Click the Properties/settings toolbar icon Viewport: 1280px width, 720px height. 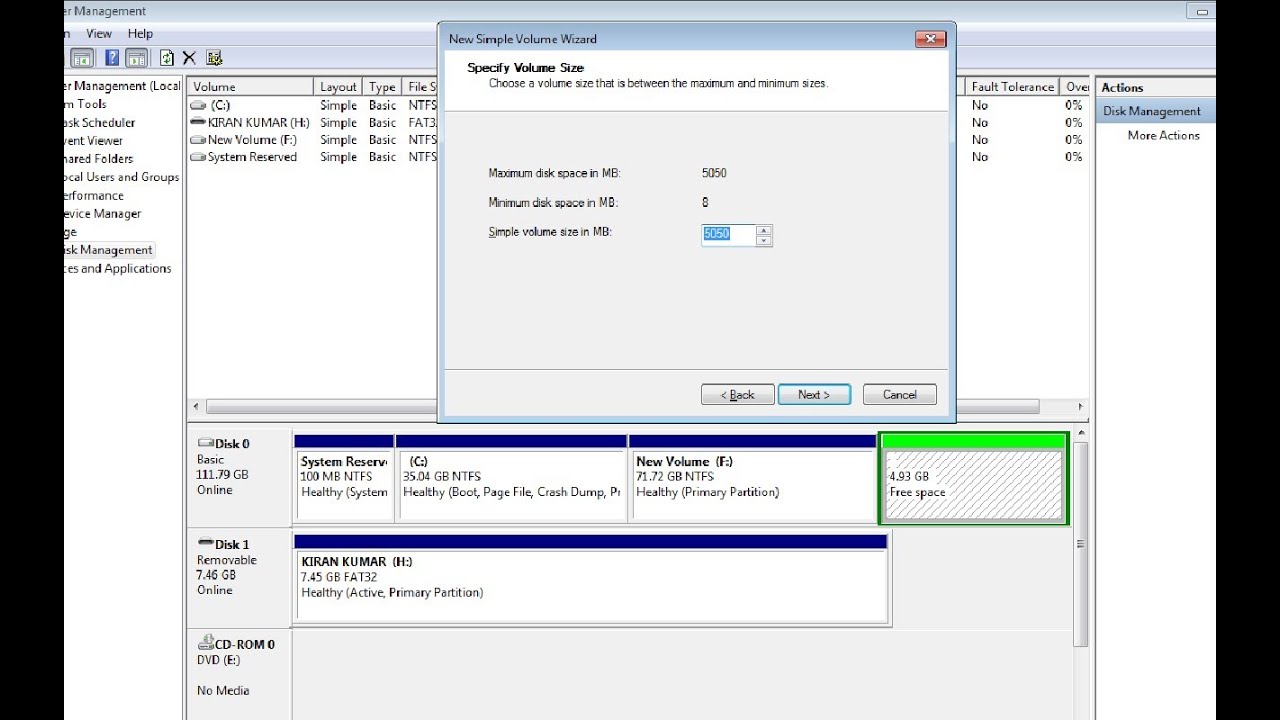tap(214, 58)
